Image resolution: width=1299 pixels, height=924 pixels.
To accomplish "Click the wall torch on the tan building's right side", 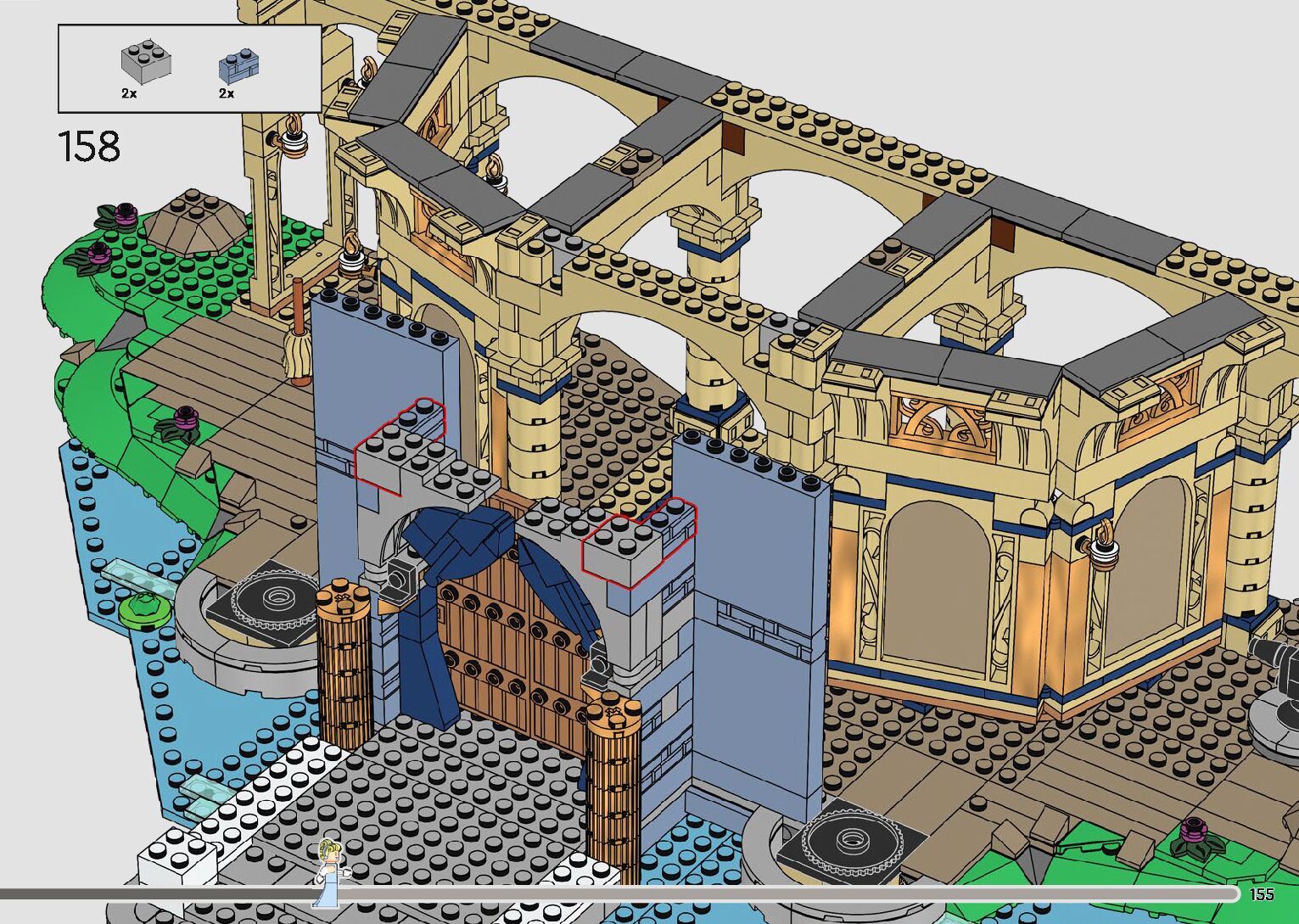I will 1103,543.
